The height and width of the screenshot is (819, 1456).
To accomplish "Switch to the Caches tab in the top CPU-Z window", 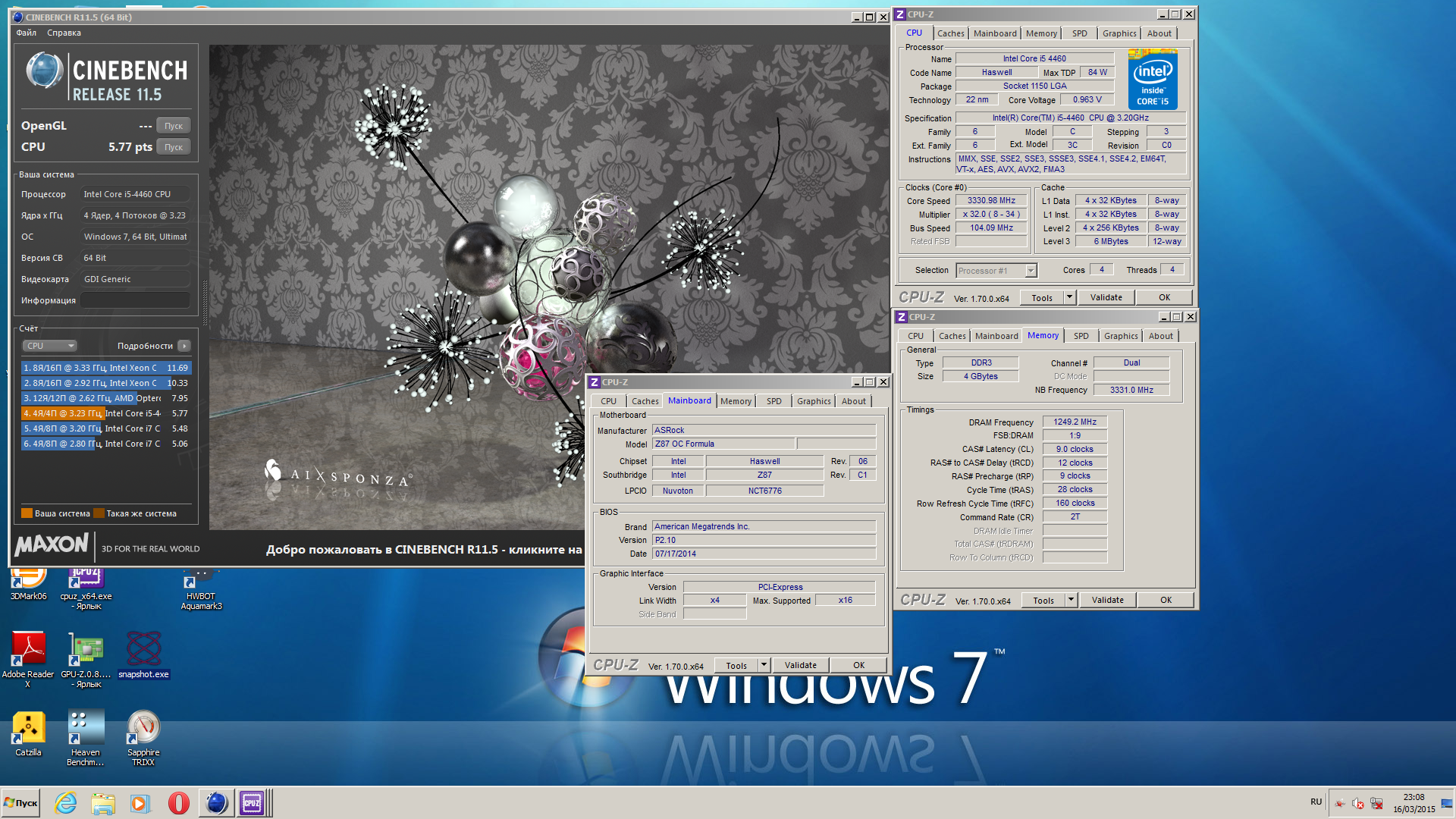I will point(951,33).
